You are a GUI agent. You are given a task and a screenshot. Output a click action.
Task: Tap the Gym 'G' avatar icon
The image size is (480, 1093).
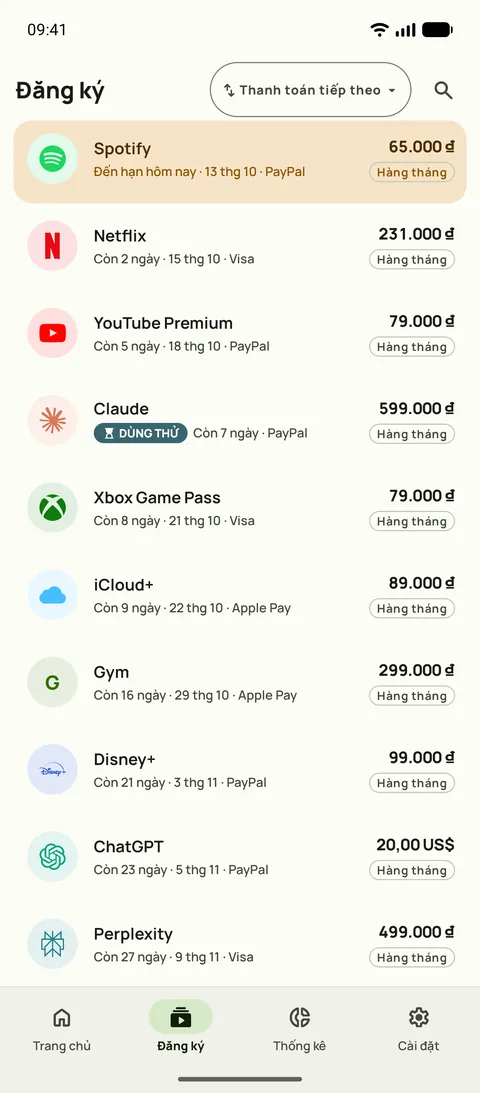52,682
